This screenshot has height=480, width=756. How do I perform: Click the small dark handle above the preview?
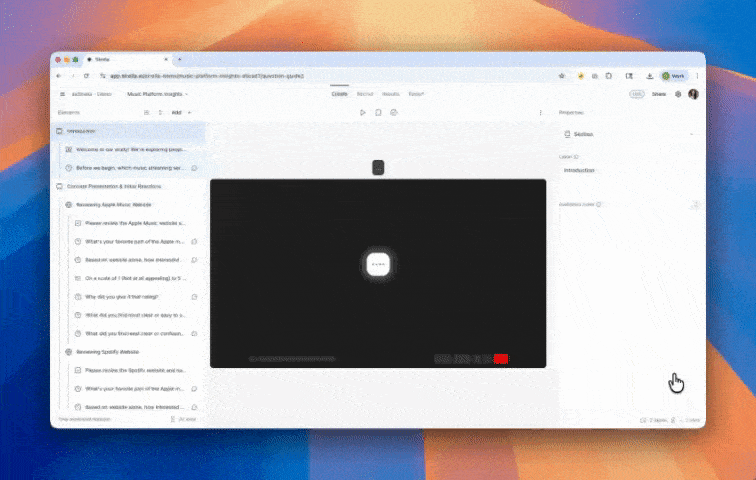point(378,167)
